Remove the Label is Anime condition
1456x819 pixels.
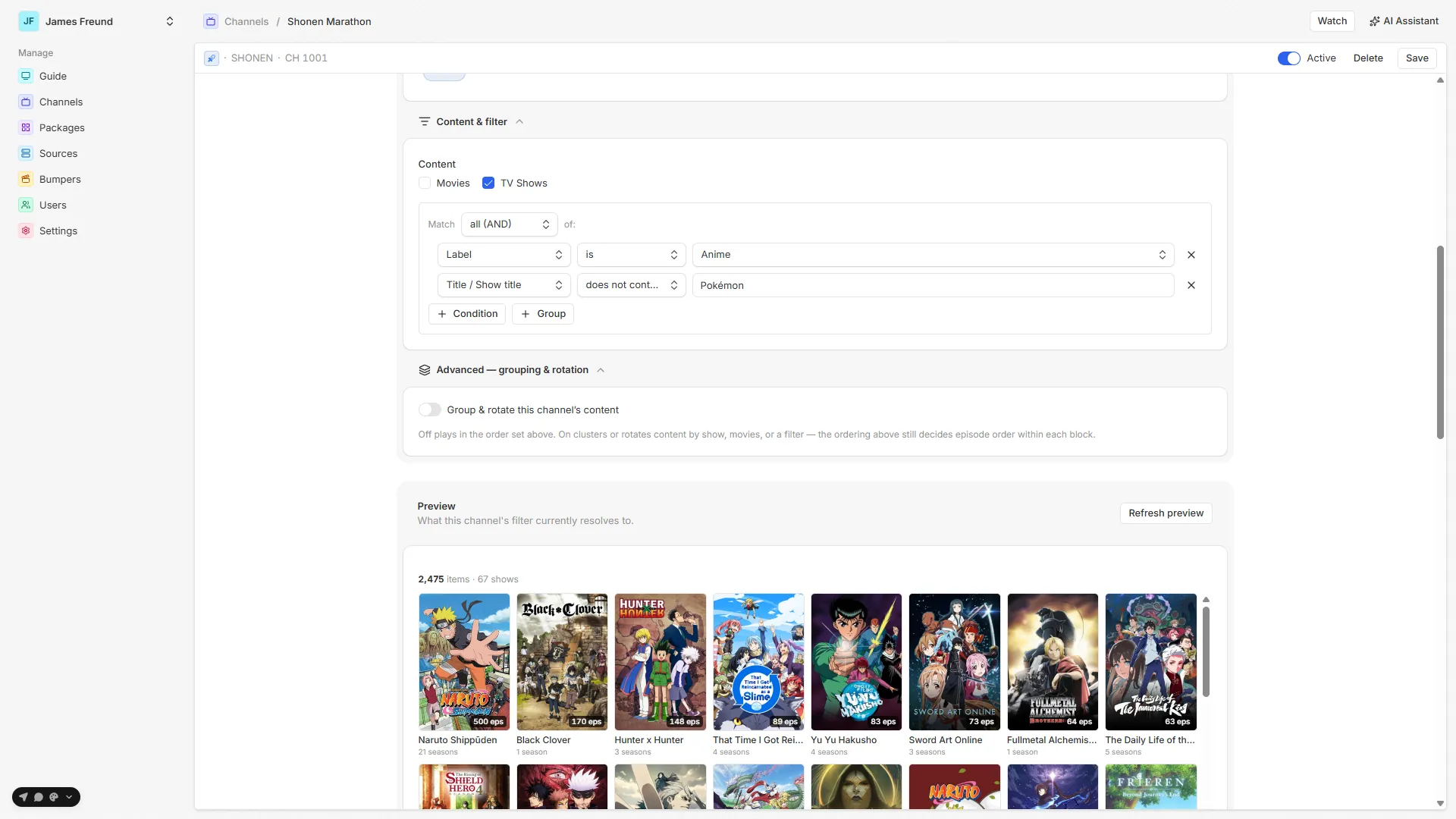[1191, 255]
